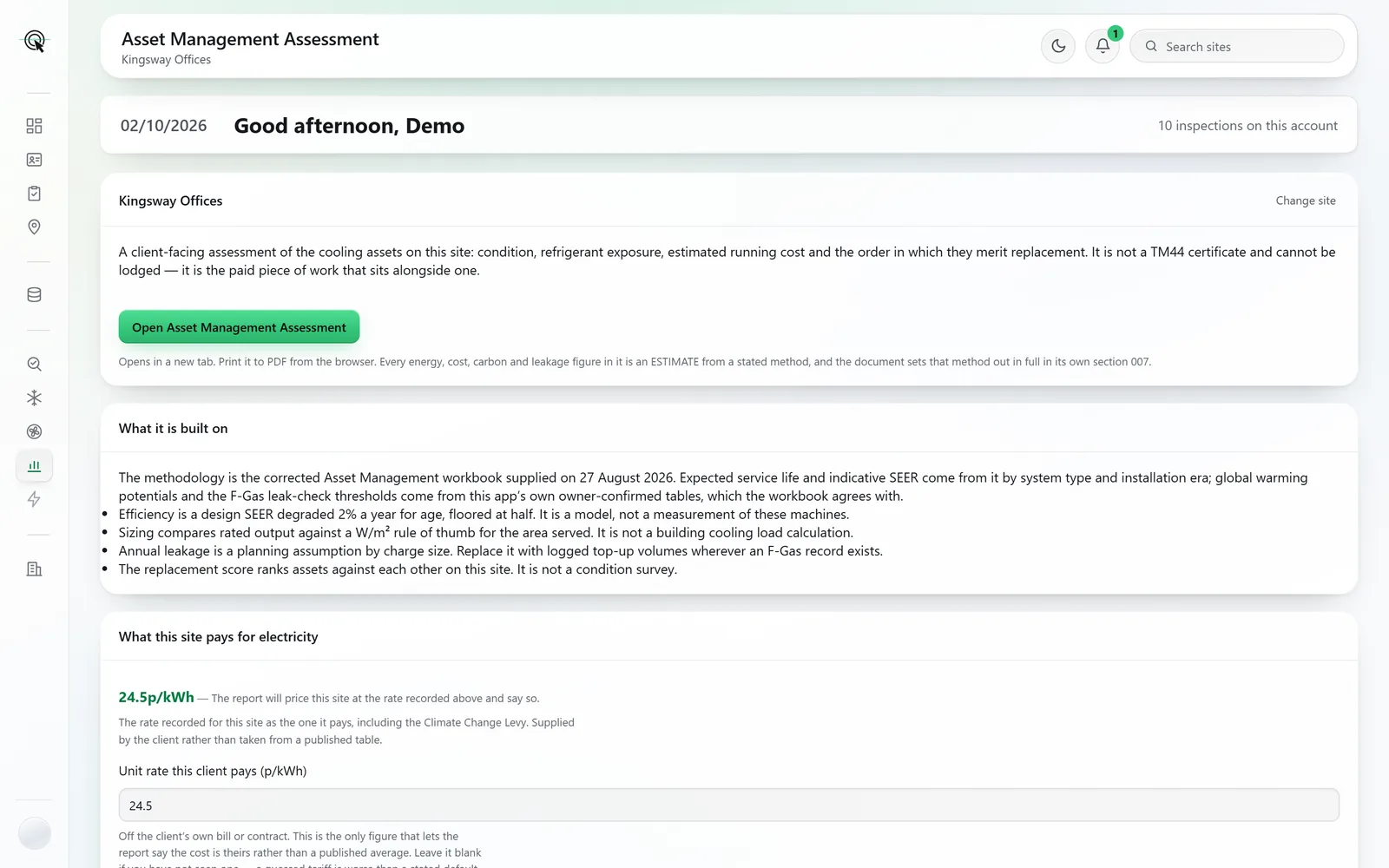Screen dimensions: 1389x868
Task: Open notifications bell
Action: coord(1103,46)
